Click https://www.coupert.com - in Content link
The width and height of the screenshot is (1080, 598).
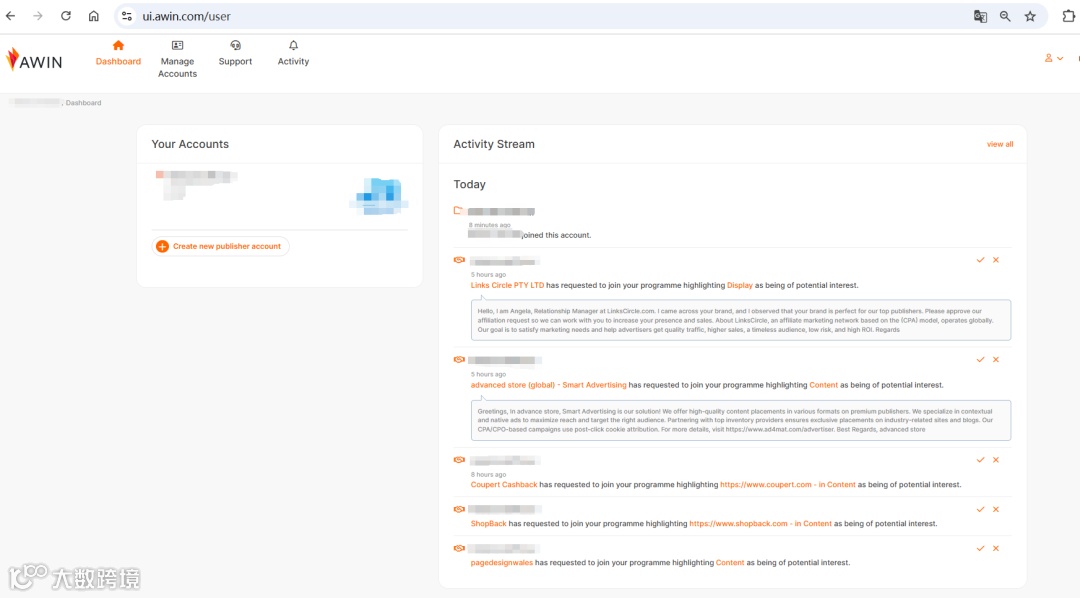pyautogui.click(x=788, y=485)
